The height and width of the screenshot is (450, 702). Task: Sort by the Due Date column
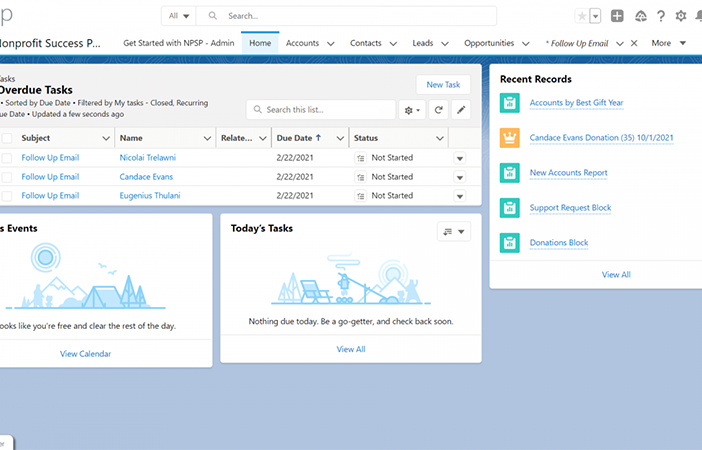tap(299, 138)
